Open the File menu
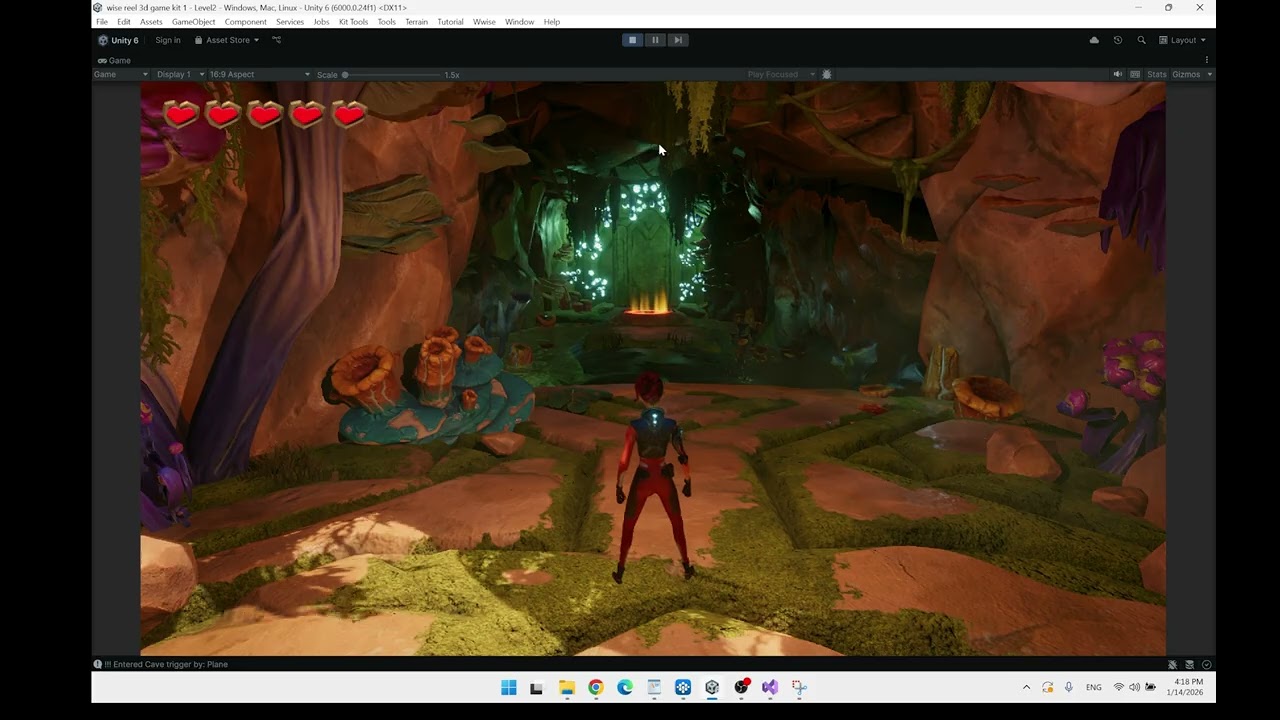This screenshot has height=720, width=1280. coord(102,22)
